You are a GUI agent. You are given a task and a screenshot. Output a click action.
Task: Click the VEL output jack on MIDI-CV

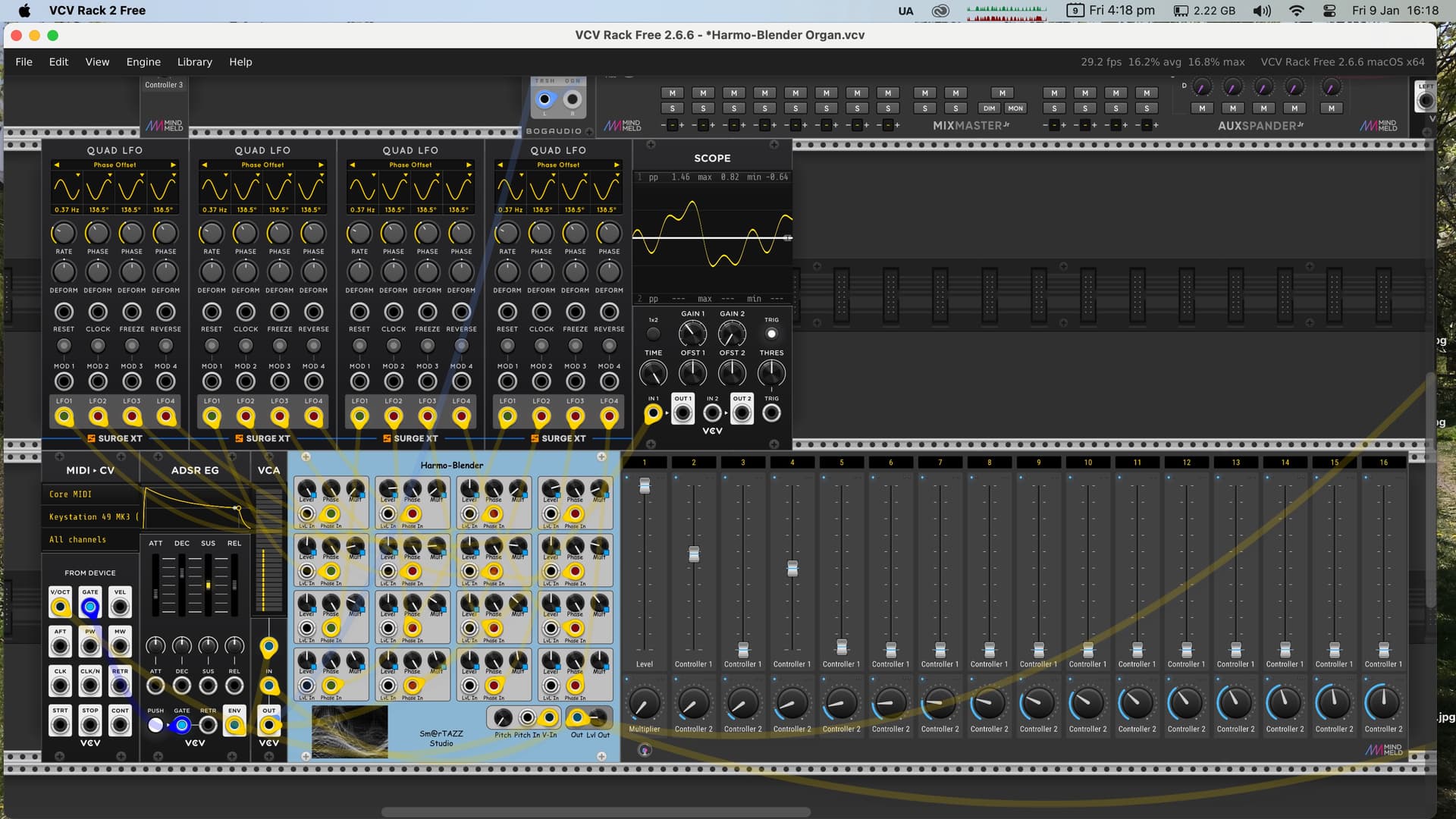coord(120,607)
